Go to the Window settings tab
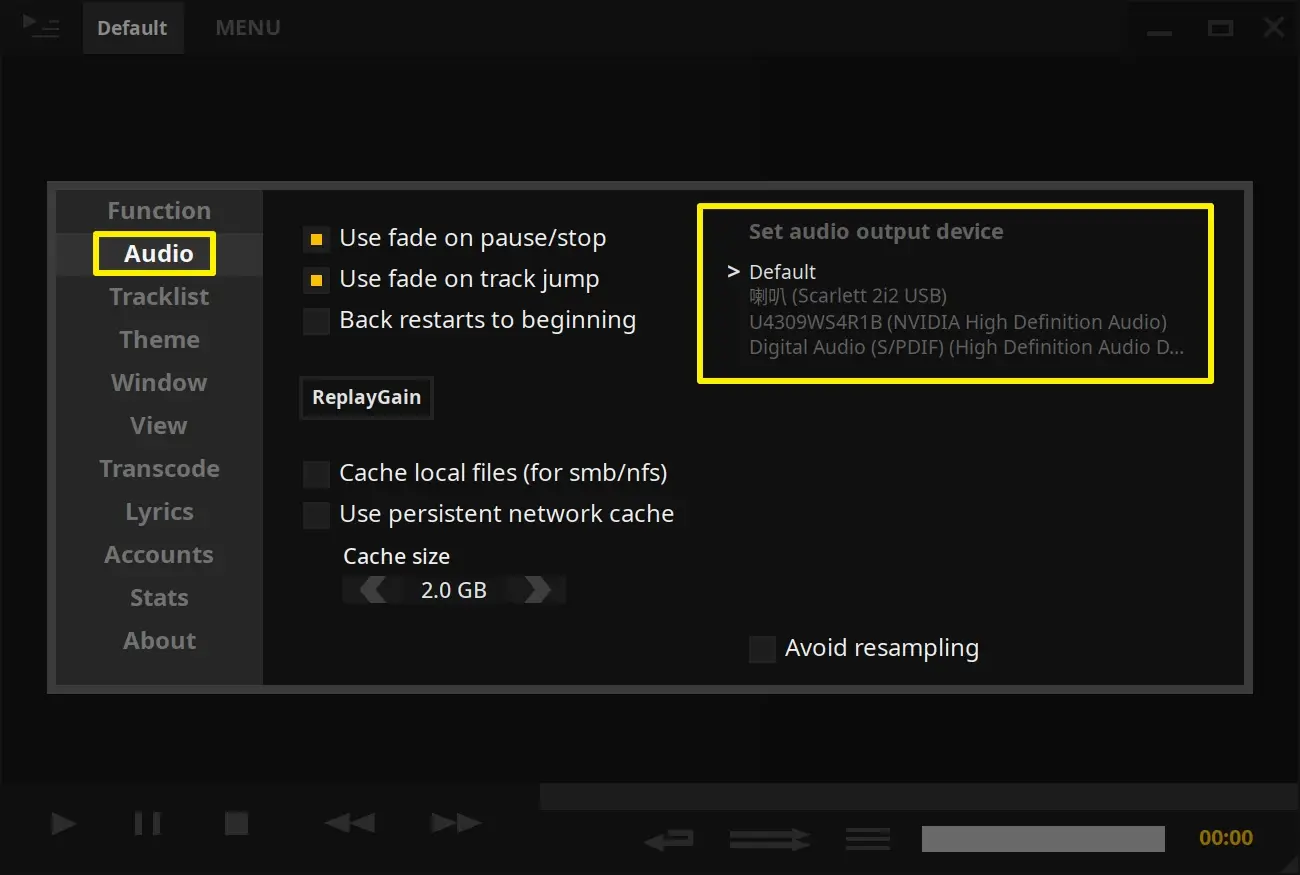The image size is (1300, 875). (x=159, y=383)
